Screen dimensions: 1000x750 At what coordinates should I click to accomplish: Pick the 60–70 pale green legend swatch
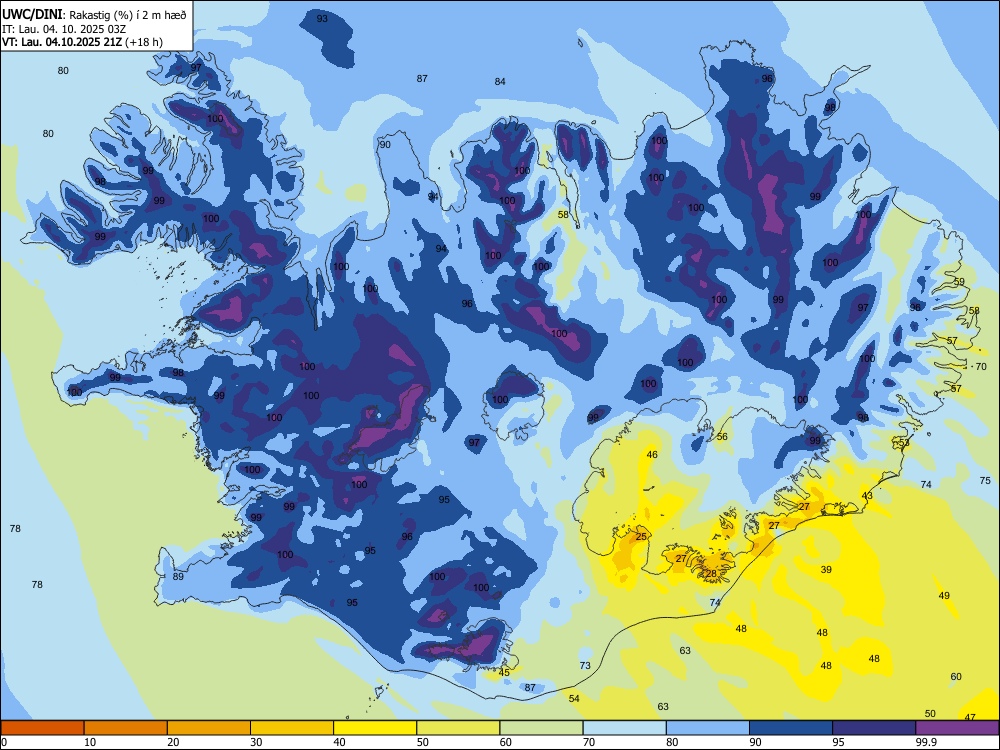click(541, 728)
